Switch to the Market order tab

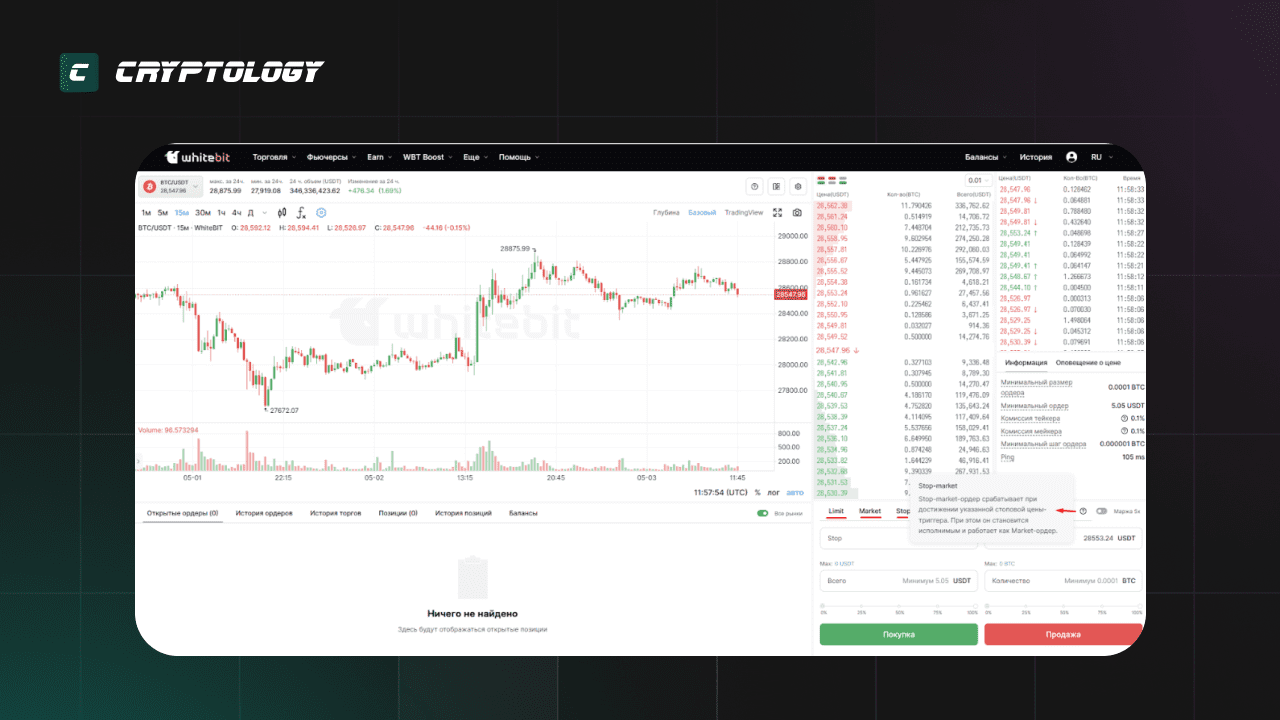coord(870,511)
